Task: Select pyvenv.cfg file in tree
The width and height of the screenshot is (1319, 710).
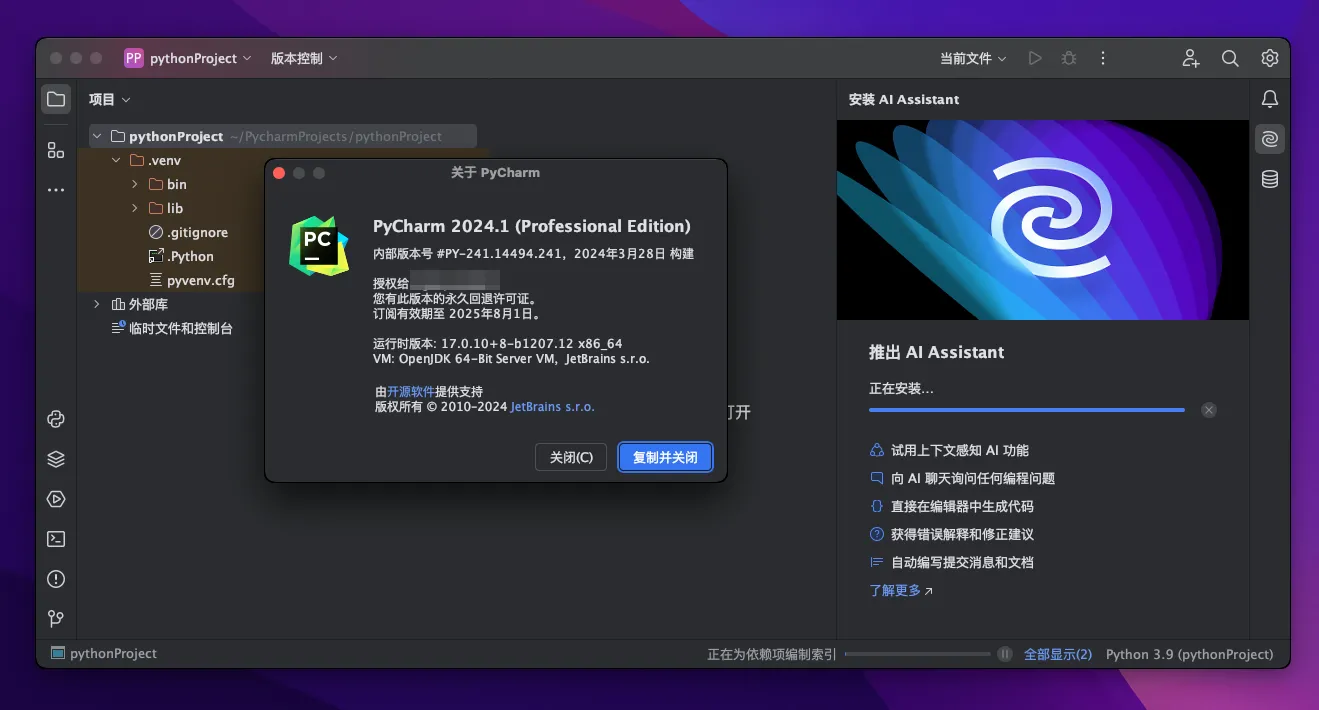Action: click(200, 280)
